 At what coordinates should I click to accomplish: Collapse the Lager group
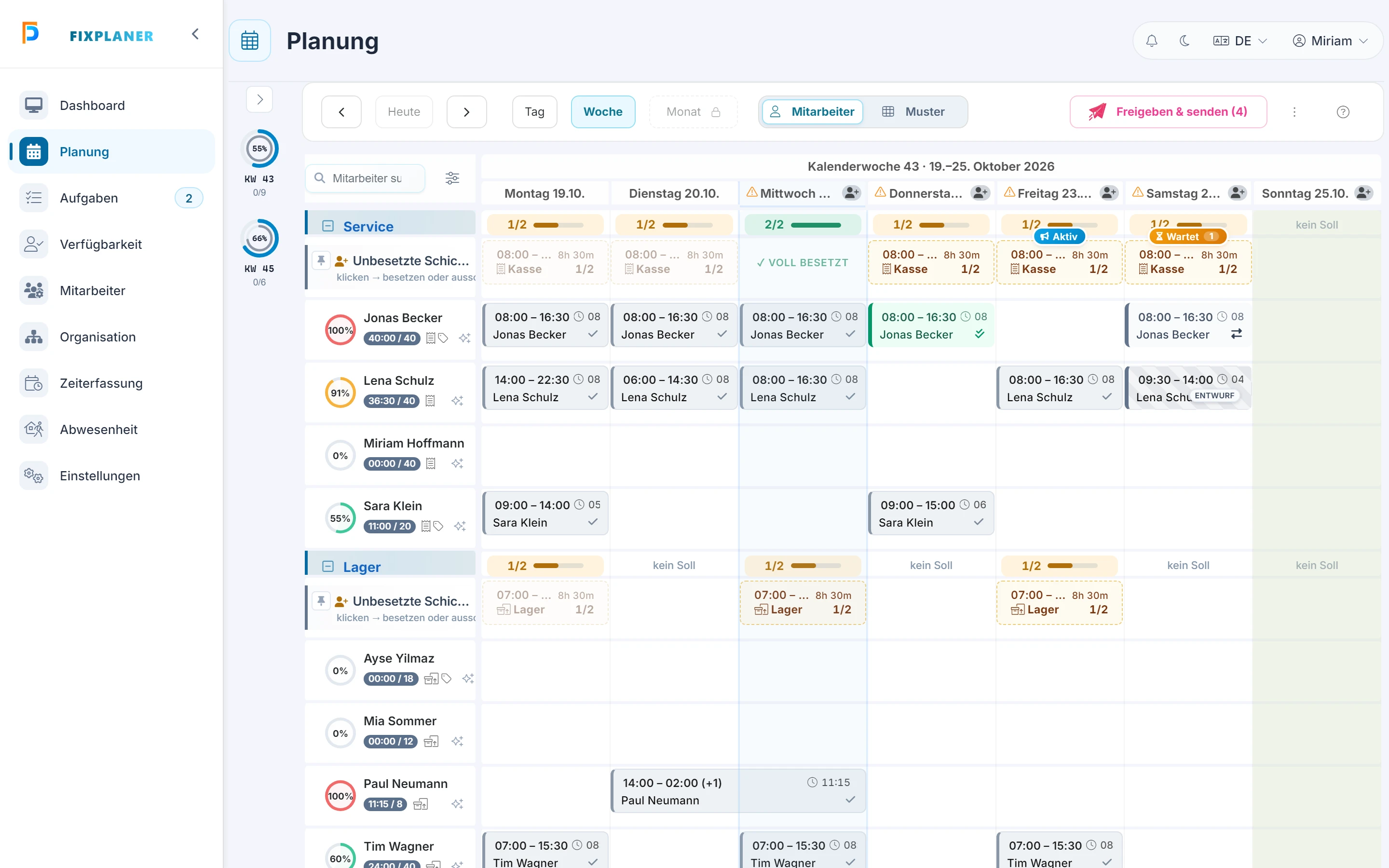[x=328, y=567]
